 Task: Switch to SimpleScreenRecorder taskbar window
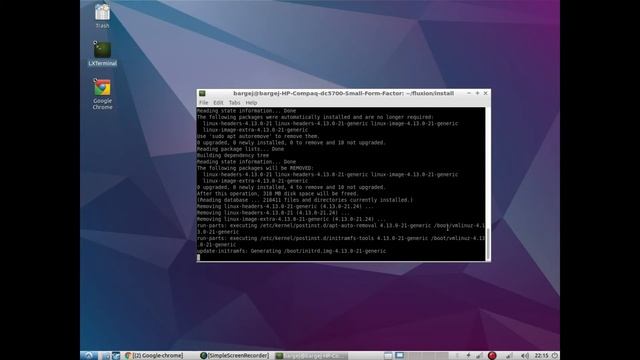[235, 356]
